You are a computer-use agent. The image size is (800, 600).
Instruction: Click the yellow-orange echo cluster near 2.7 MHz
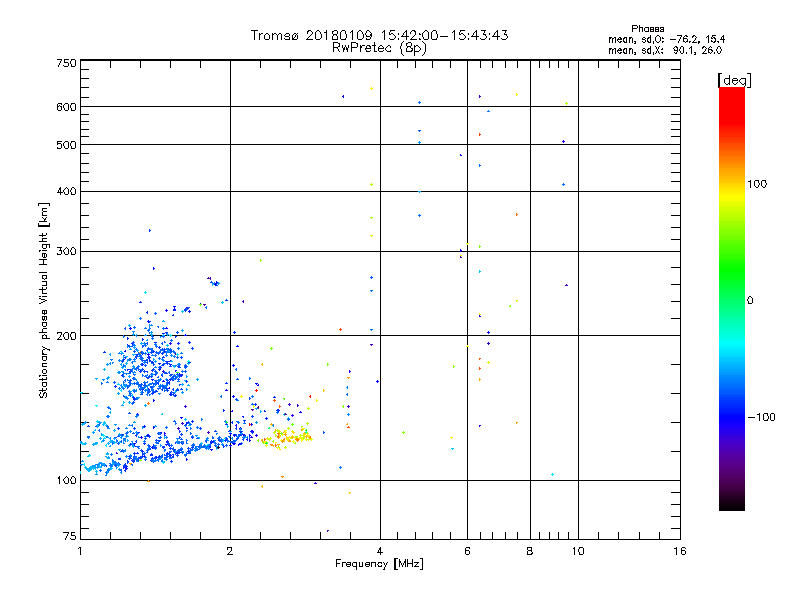point(286,437)
